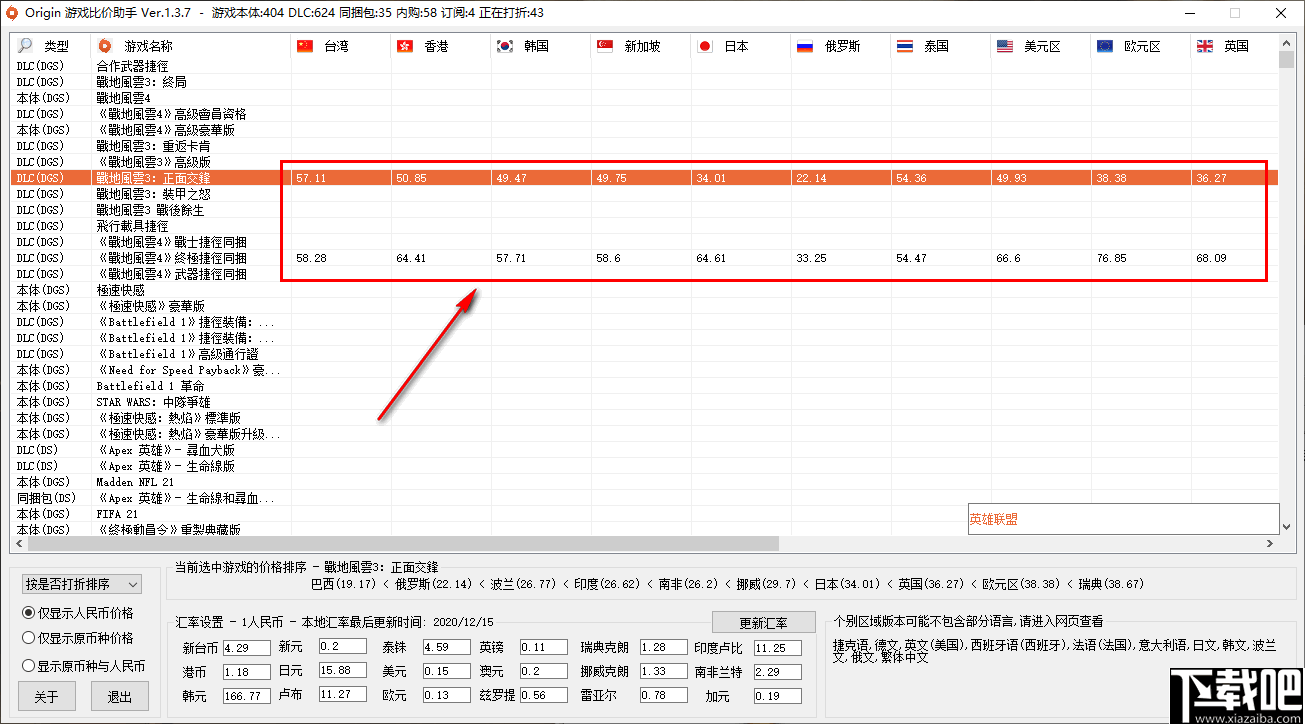
Task: Select the 美元区 flag icon
Action: point(1003,45)
